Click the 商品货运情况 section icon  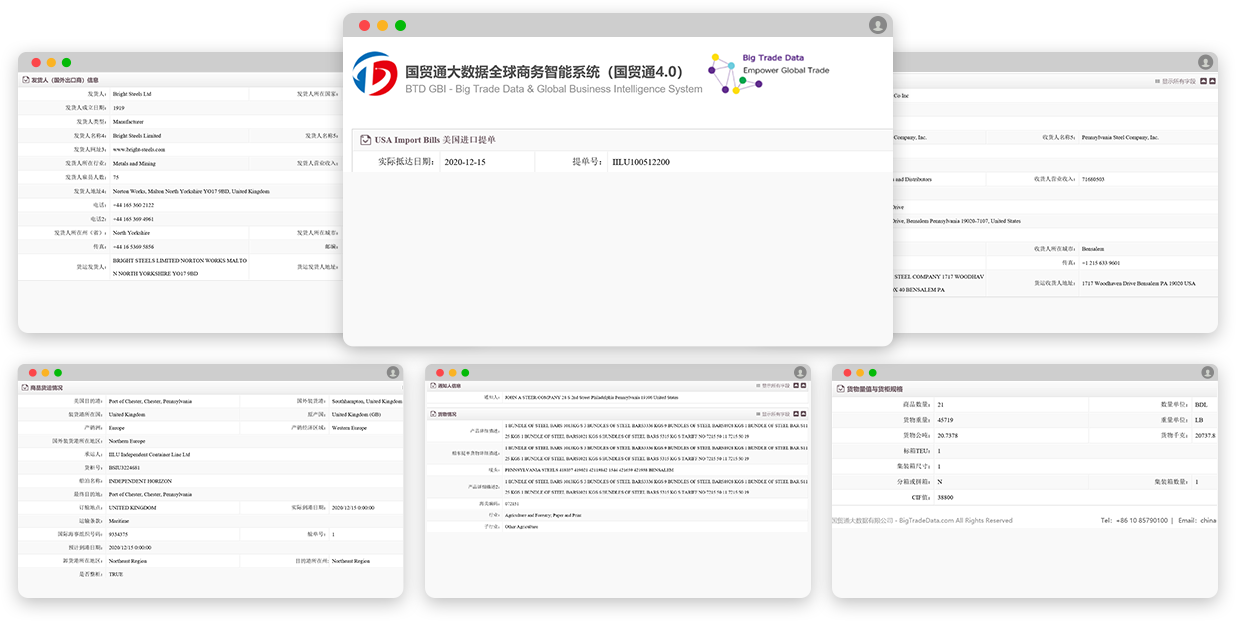[x=26, y=387]
